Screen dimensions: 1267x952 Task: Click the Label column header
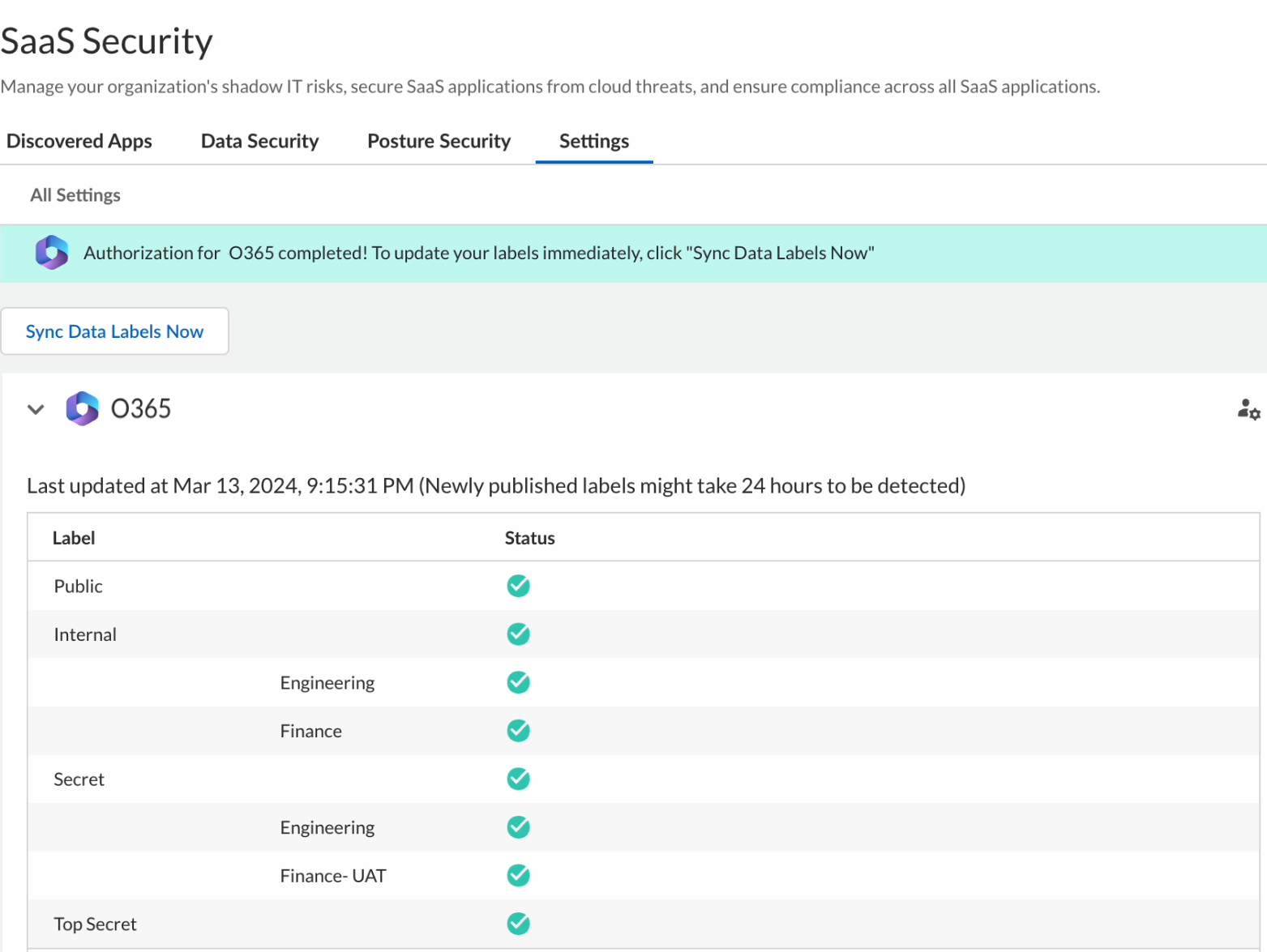[74, 538]
